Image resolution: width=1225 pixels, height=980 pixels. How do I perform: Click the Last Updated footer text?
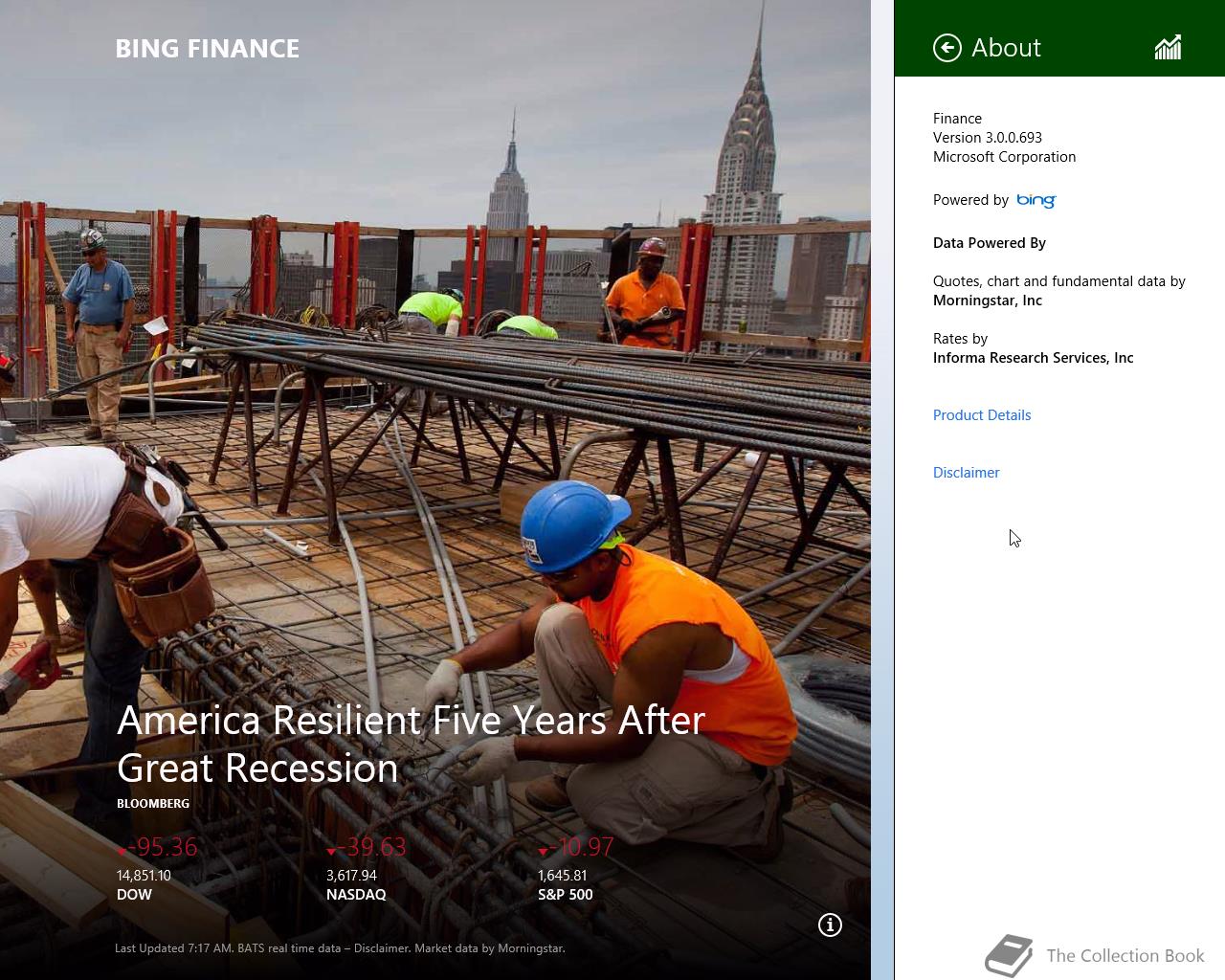click(x=340, y=948)
